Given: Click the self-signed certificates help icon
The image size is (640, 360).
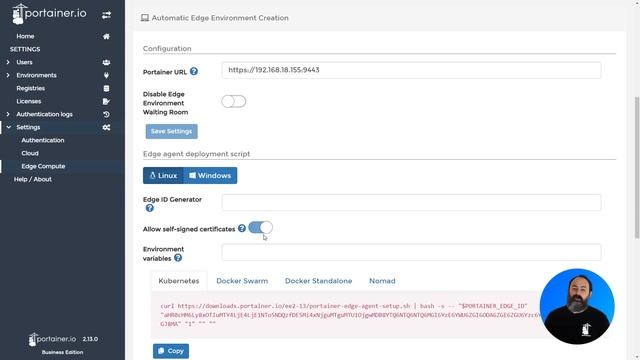Looking at the screenshot, I should pos(242,229).
